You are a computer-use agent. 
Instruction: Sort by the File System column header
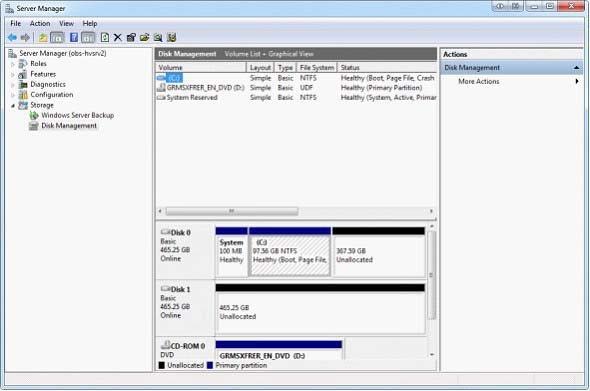tap(317, 68)
